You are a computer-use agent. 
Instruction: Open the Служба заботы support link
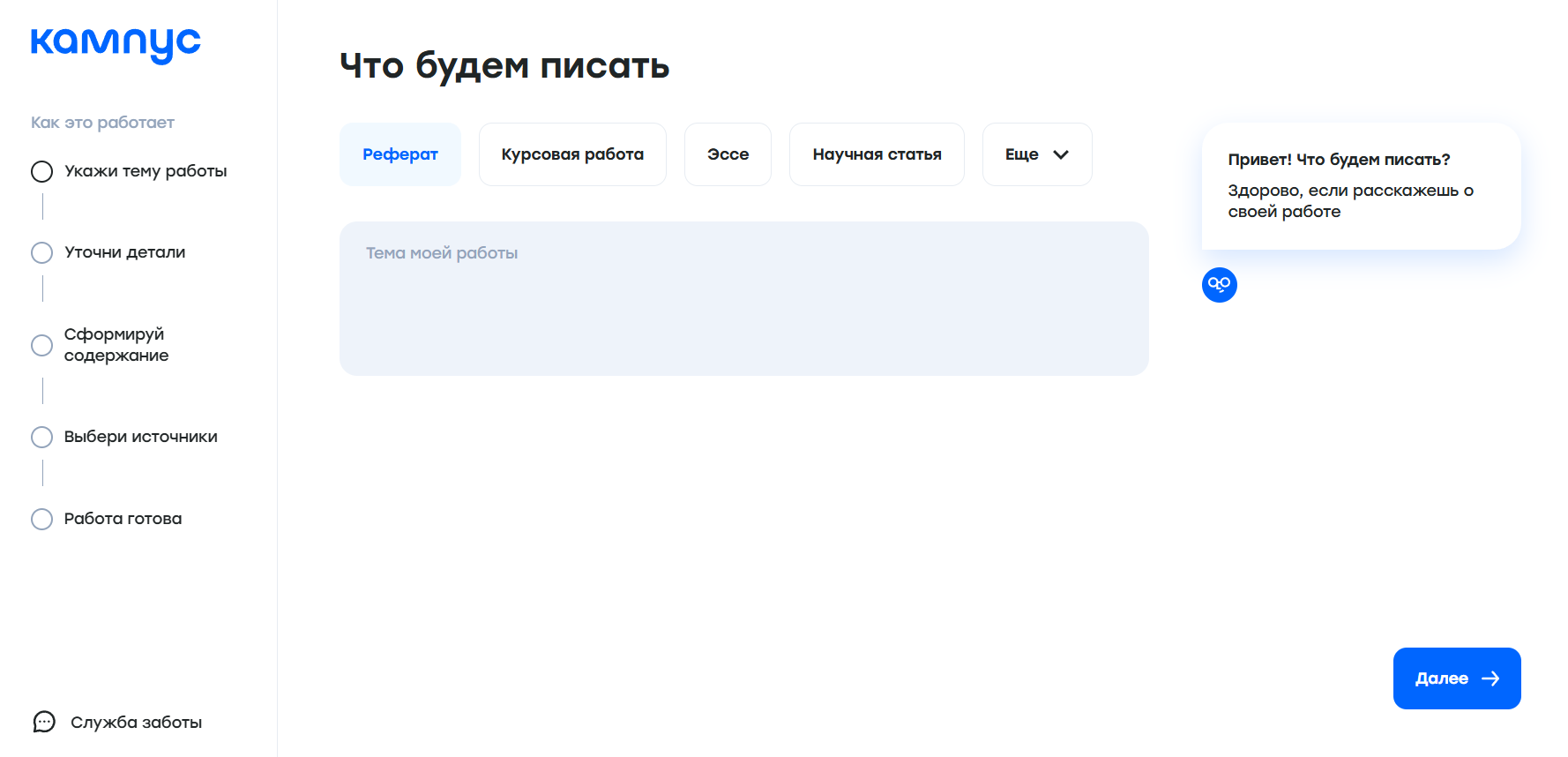(x=136, y=722)
